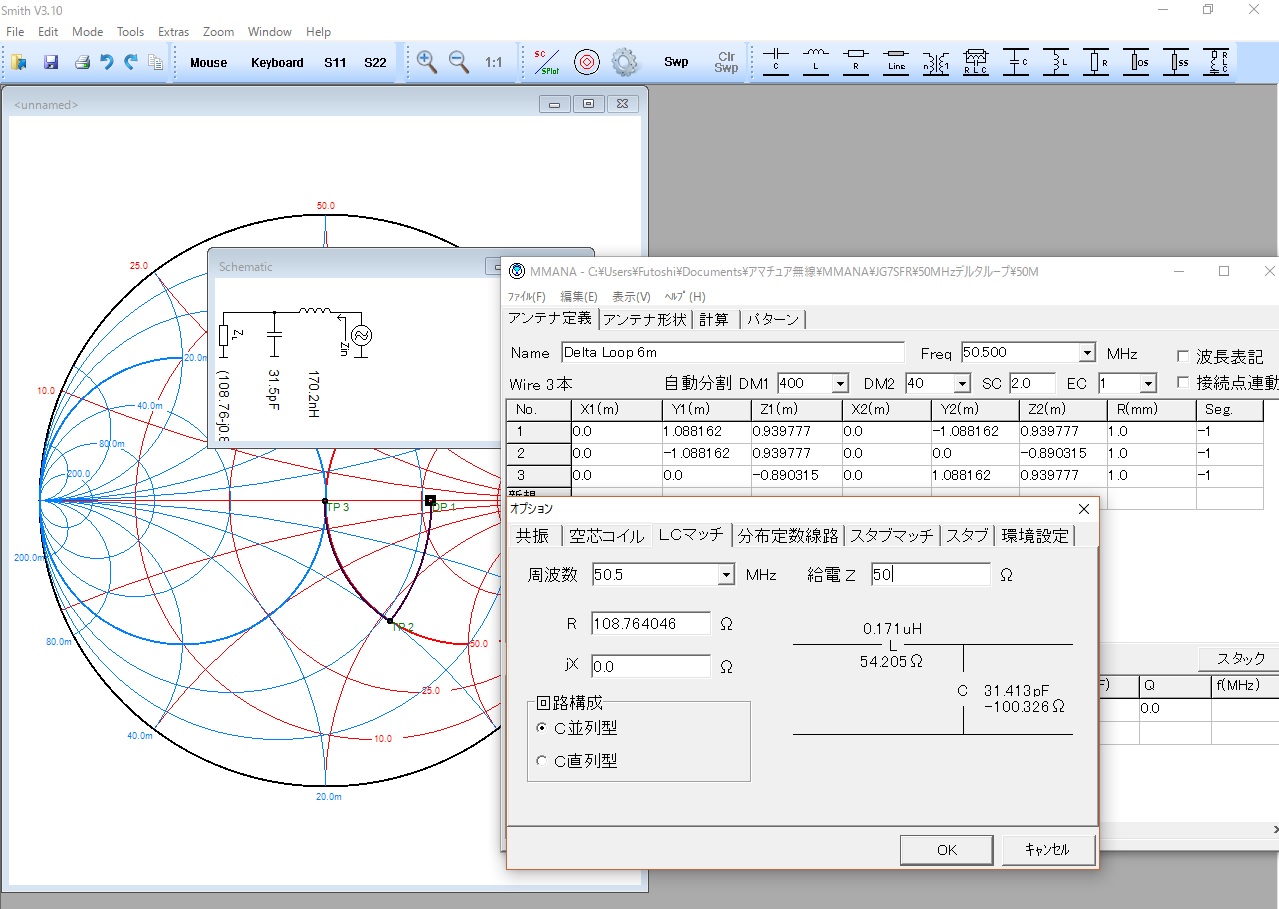1279x909 pixels.
Task: Open the 環境設定 tab
Action: click(x=1036, y=536)
